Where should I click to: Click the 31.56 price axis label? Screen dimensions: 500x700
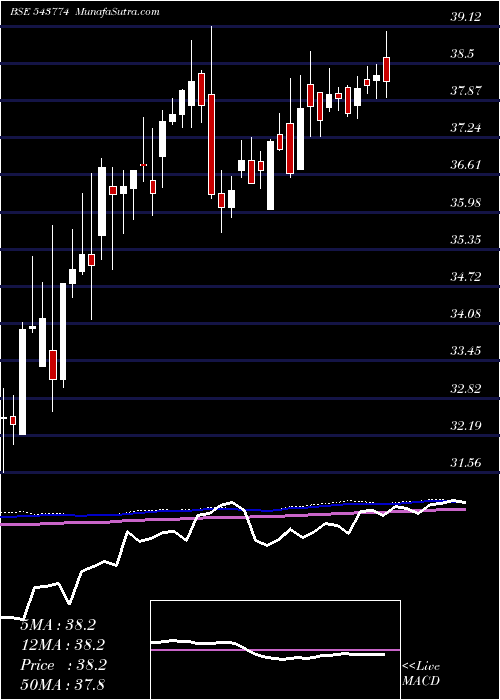(467, 463)
